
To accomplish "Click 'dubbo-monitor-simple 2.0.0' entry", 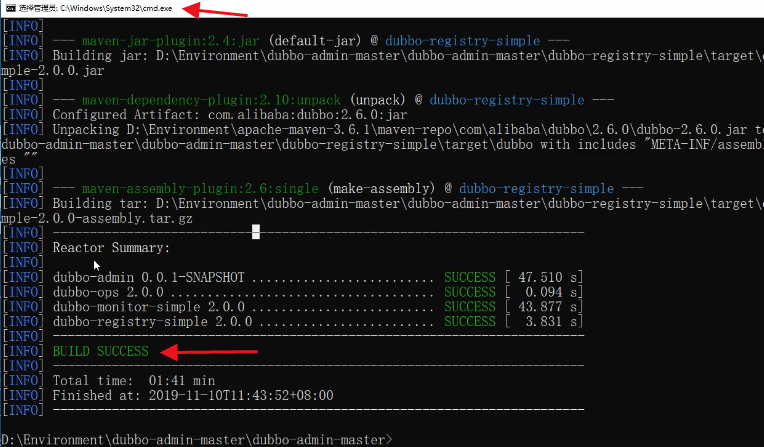I will point(149,307).
